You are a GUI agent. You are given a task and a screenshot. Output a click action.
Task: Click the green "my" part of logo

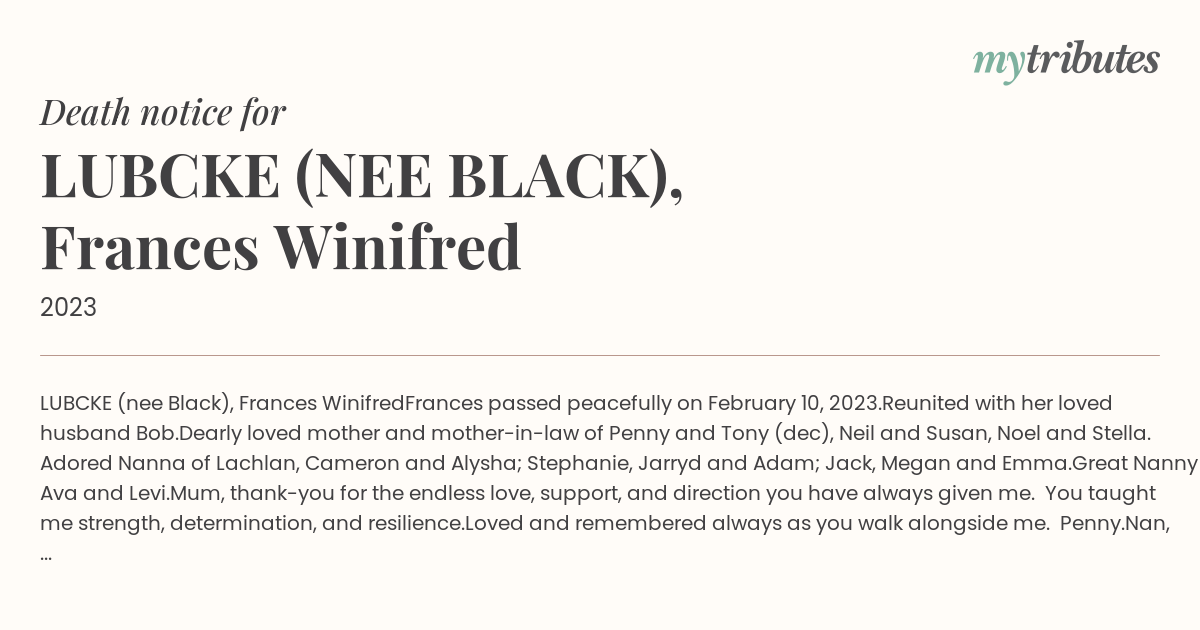tap(998, 64)
